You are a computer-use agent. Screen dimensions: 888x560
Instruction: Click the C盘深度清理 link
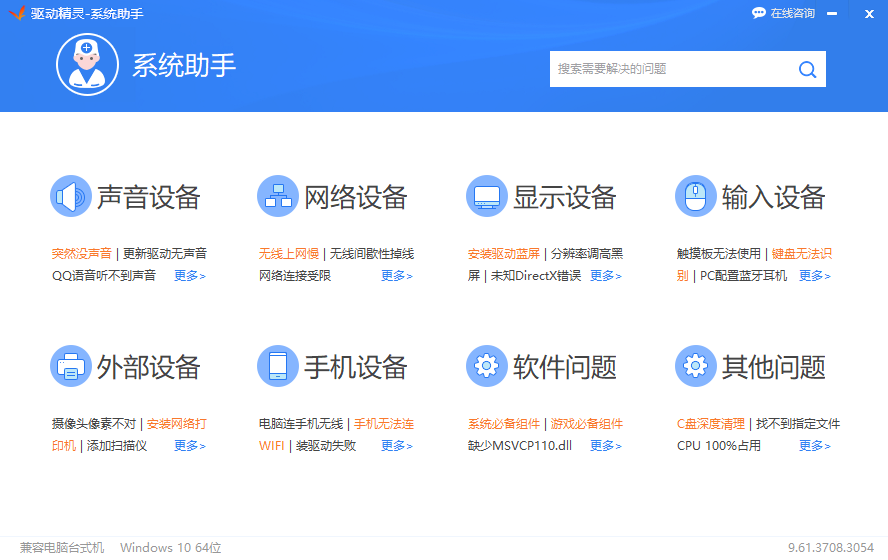[711, 424]
